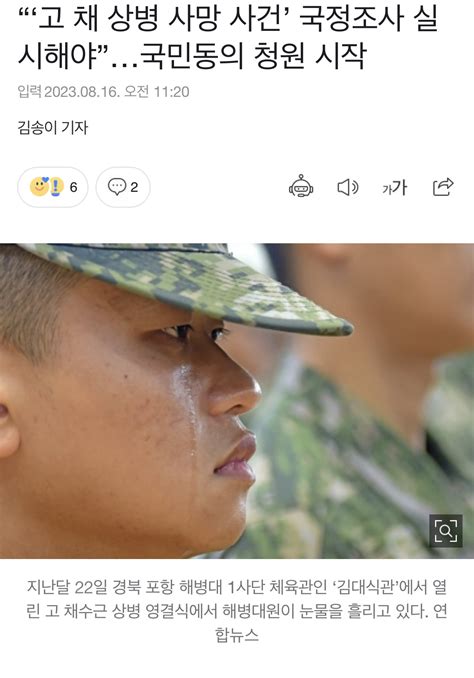
Task: Select the smiley face reaction emoji
Action: [x=39, y=187]
